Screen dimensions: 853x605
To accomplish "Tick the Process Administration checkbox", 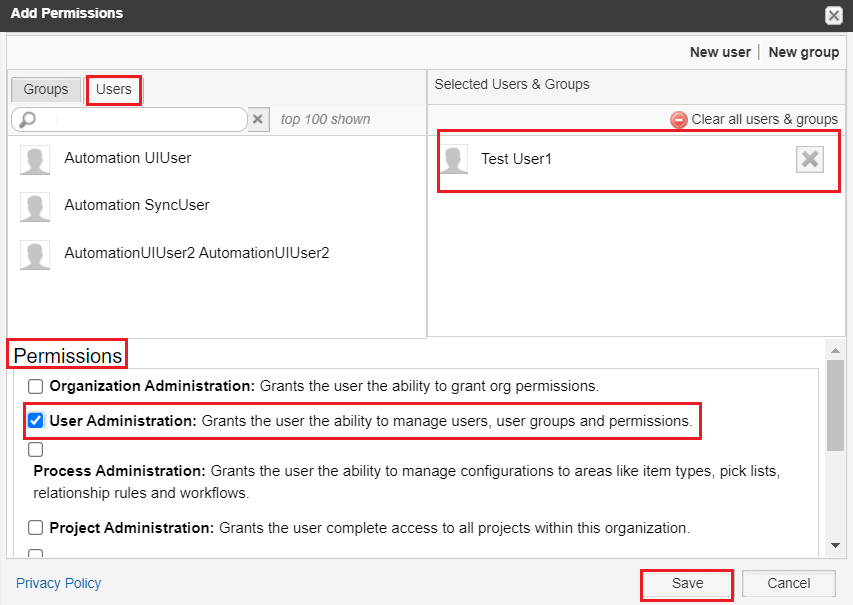I will [35, 450].
